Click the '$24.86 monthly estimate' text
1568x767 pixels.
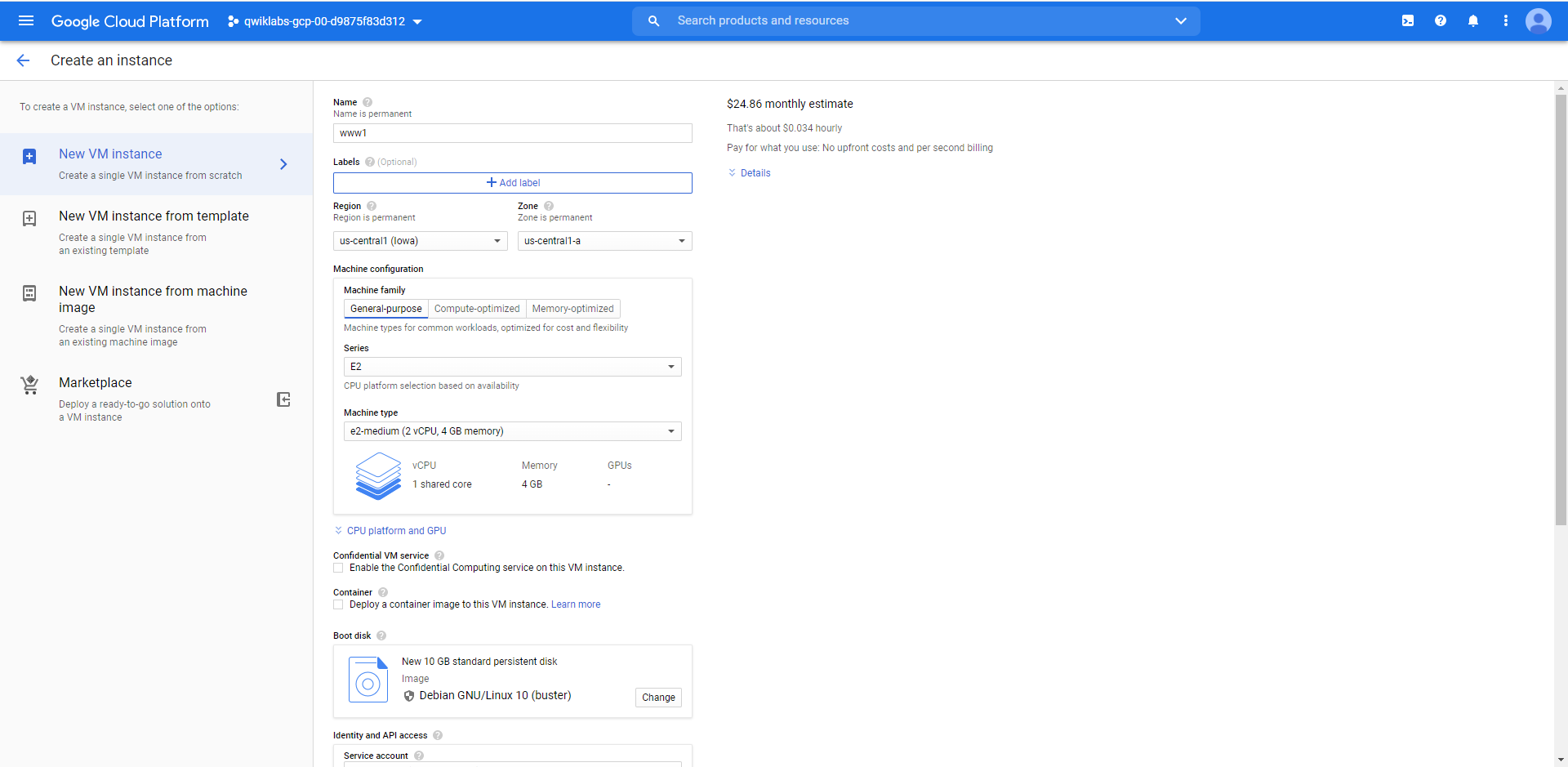[790, 104]
